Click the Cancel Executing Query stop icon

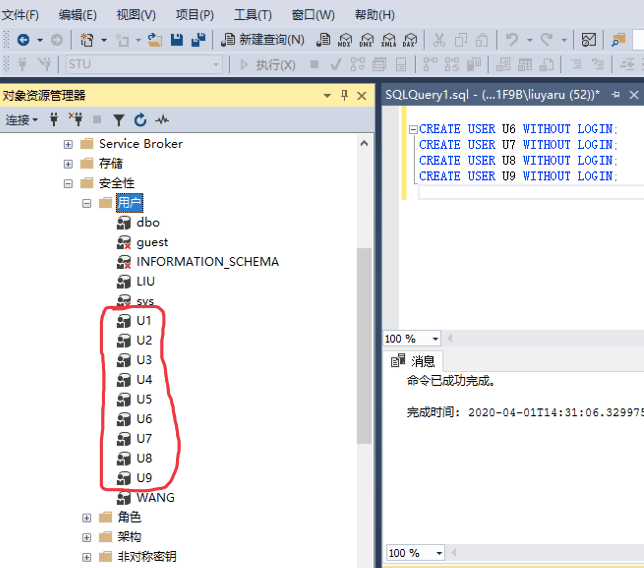[x=314, y=64]
